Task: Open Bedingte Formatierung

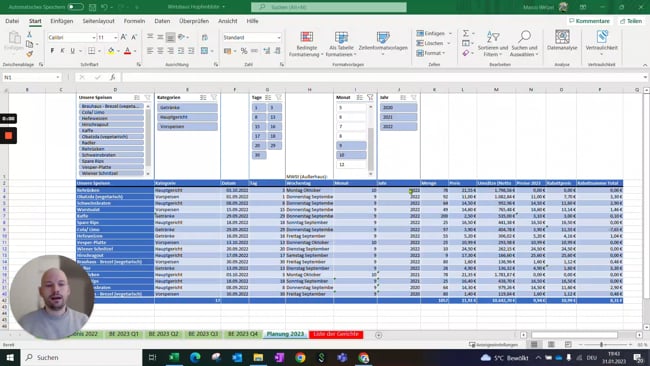Action: 306,44
